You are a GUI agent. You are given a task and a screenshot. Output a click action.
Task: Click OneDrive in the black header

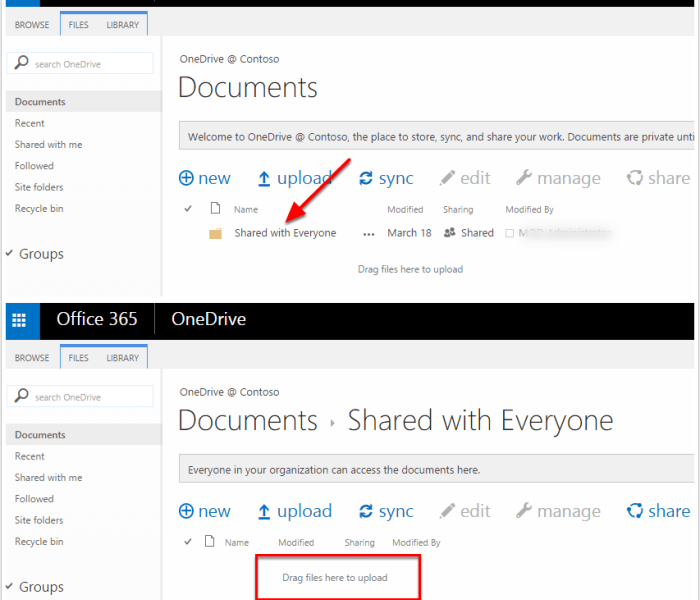point(208,319)
